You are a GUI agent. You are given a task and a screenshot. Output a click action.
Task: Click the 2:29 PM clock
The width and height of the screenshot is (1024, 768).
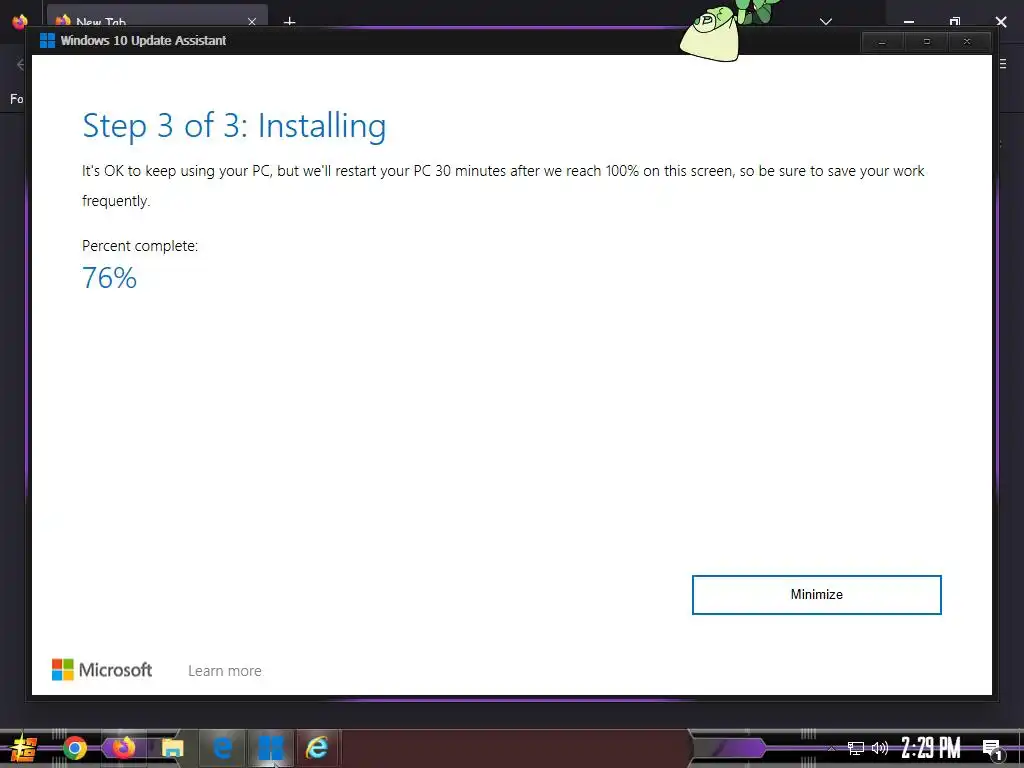[x=931, y=748]
